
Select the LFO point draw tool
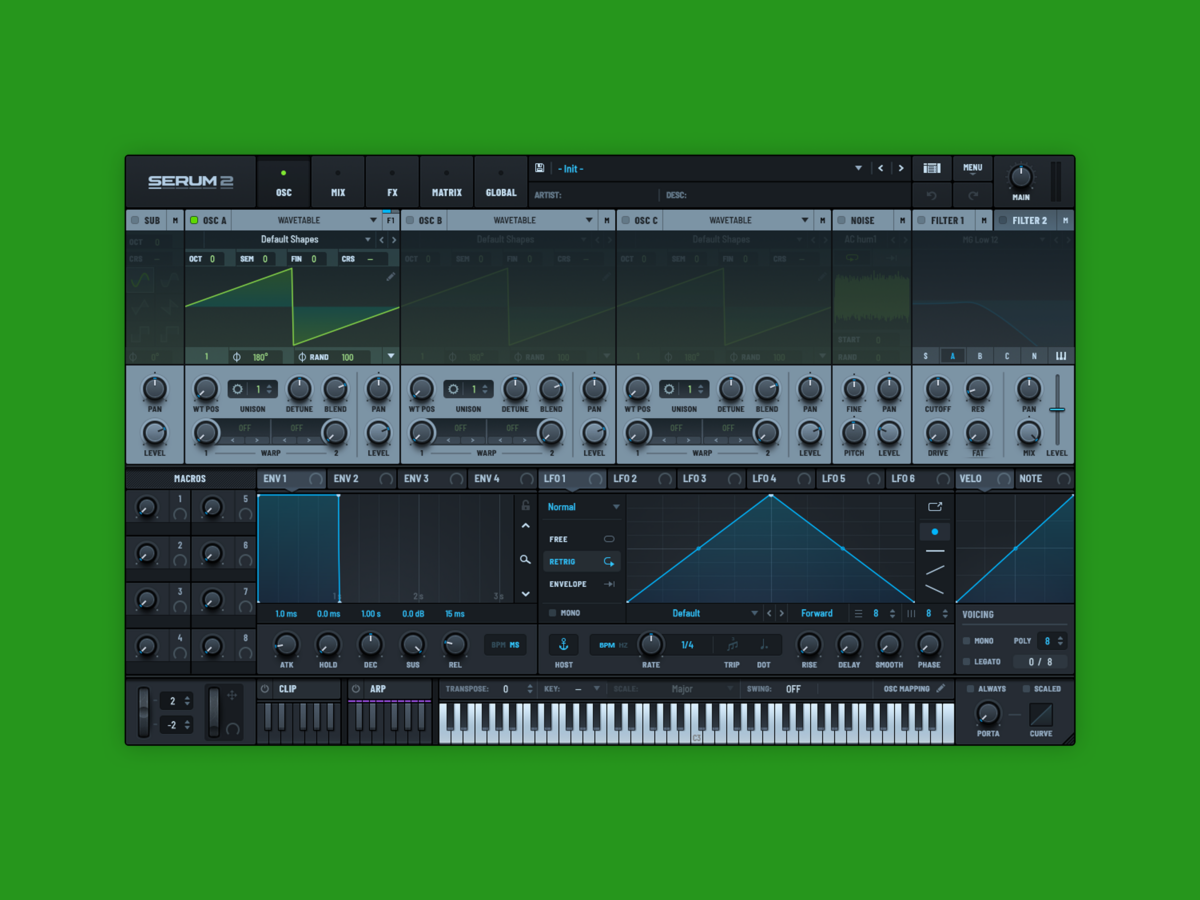coord(935,532)
